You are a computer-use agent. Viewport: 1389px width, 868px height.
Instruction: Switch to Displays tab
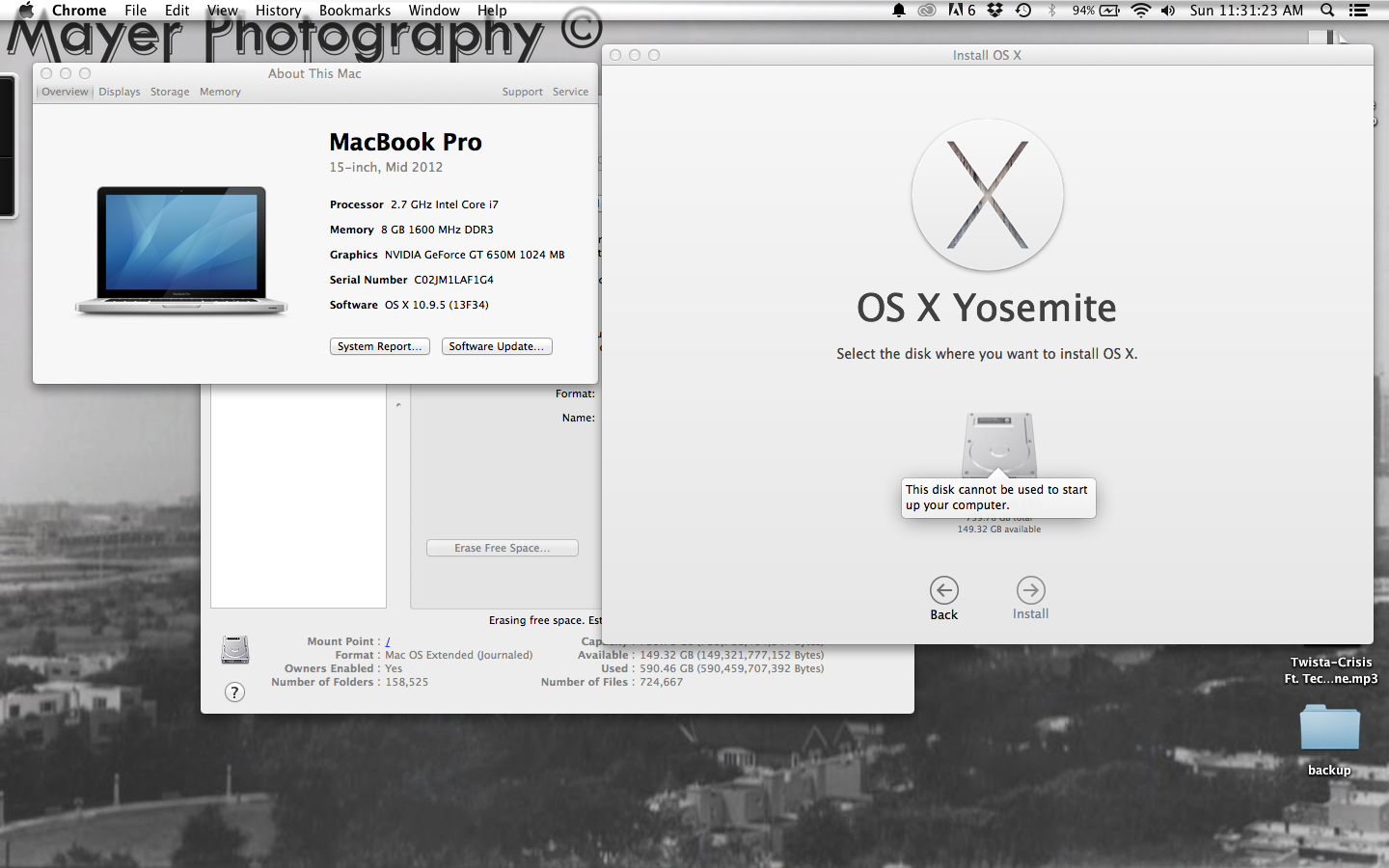(x=120, y=92)
